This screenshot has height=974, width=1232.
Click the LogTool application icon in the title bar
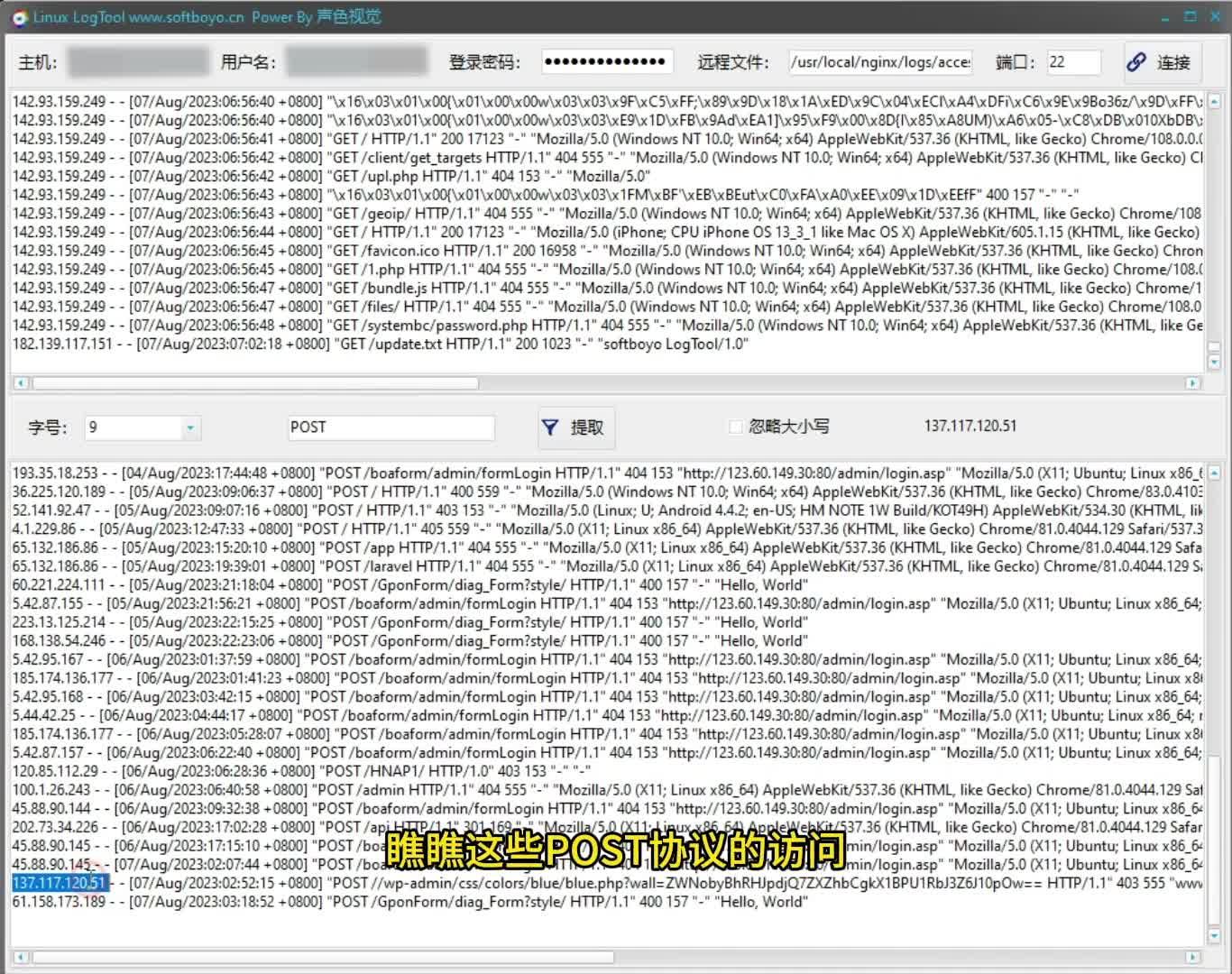coord(18,16)
